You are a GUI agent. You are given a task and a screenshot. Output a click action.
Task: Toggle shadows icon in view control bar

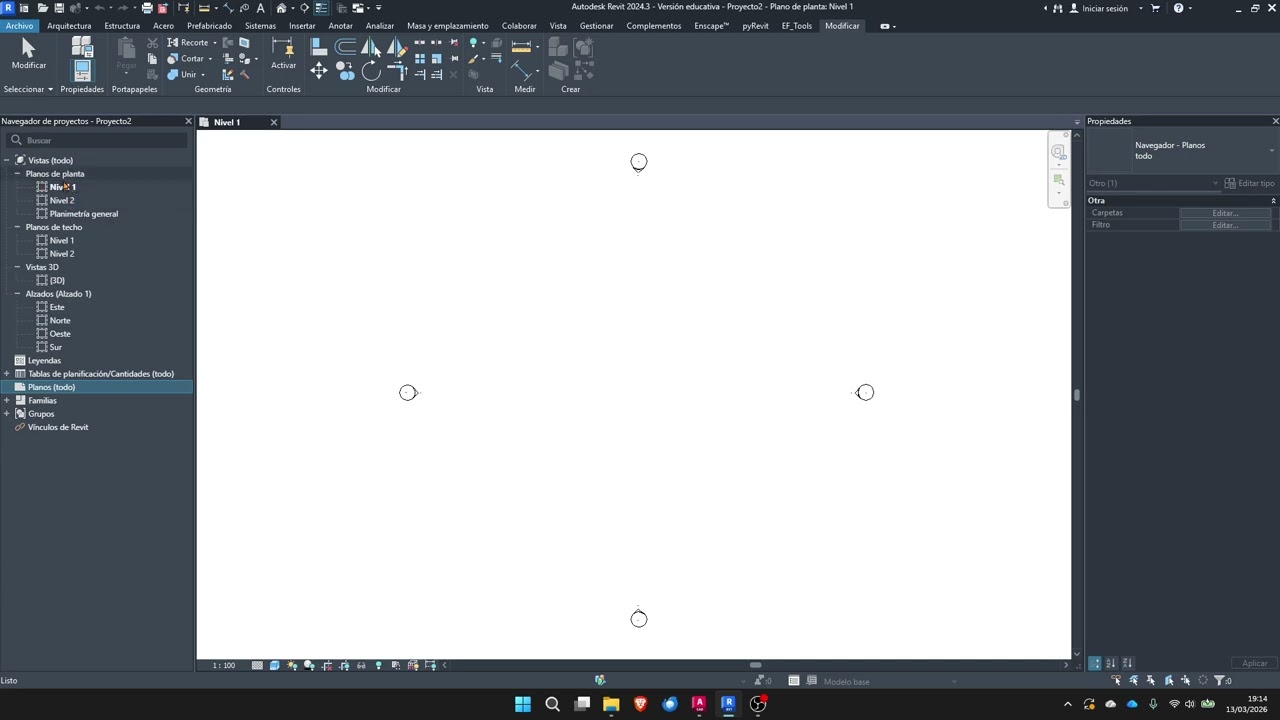(309, 665)
